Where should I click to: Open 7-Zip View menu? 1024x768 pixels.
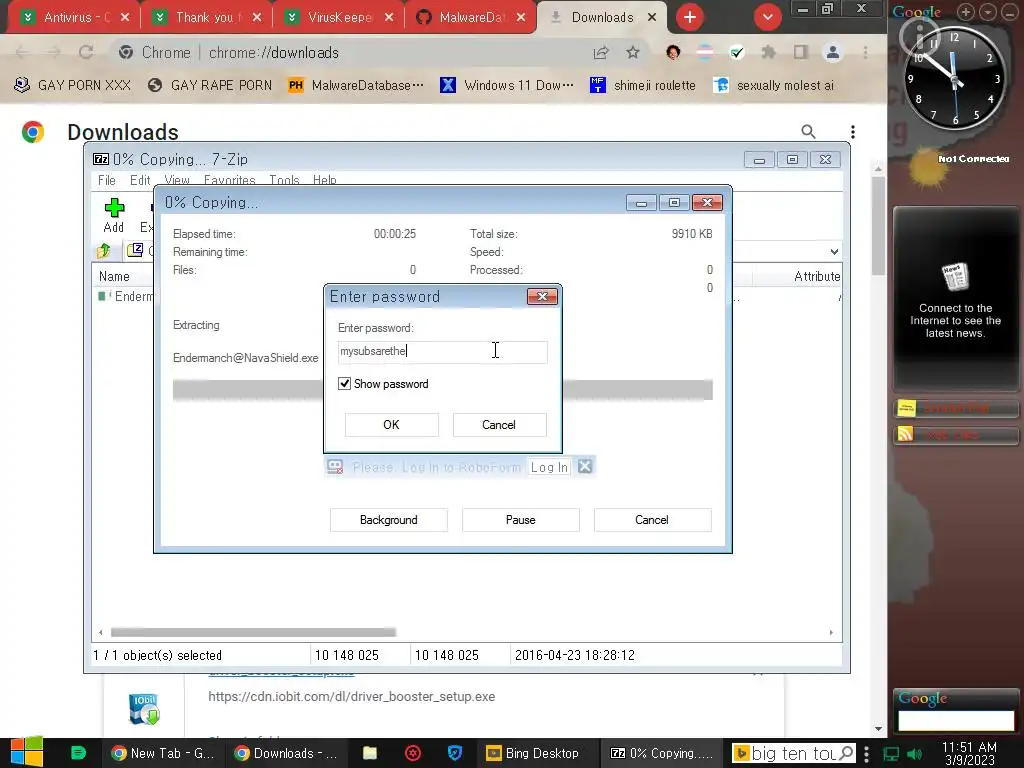click(x=177, y=180)
